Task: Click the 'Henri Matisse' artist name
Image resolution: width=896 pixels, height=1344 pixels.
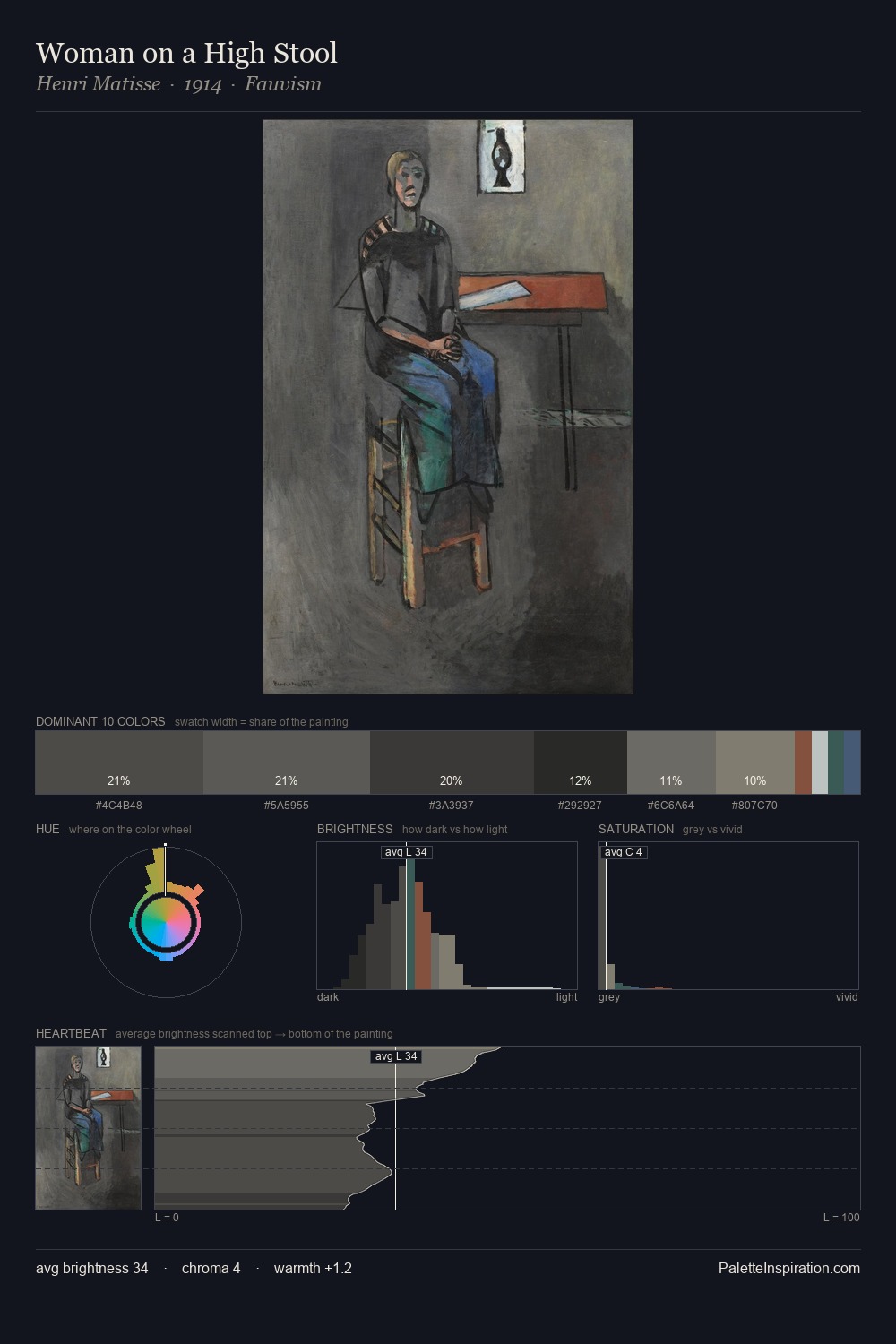Action: pyautogui.click(x=98, y=84)
